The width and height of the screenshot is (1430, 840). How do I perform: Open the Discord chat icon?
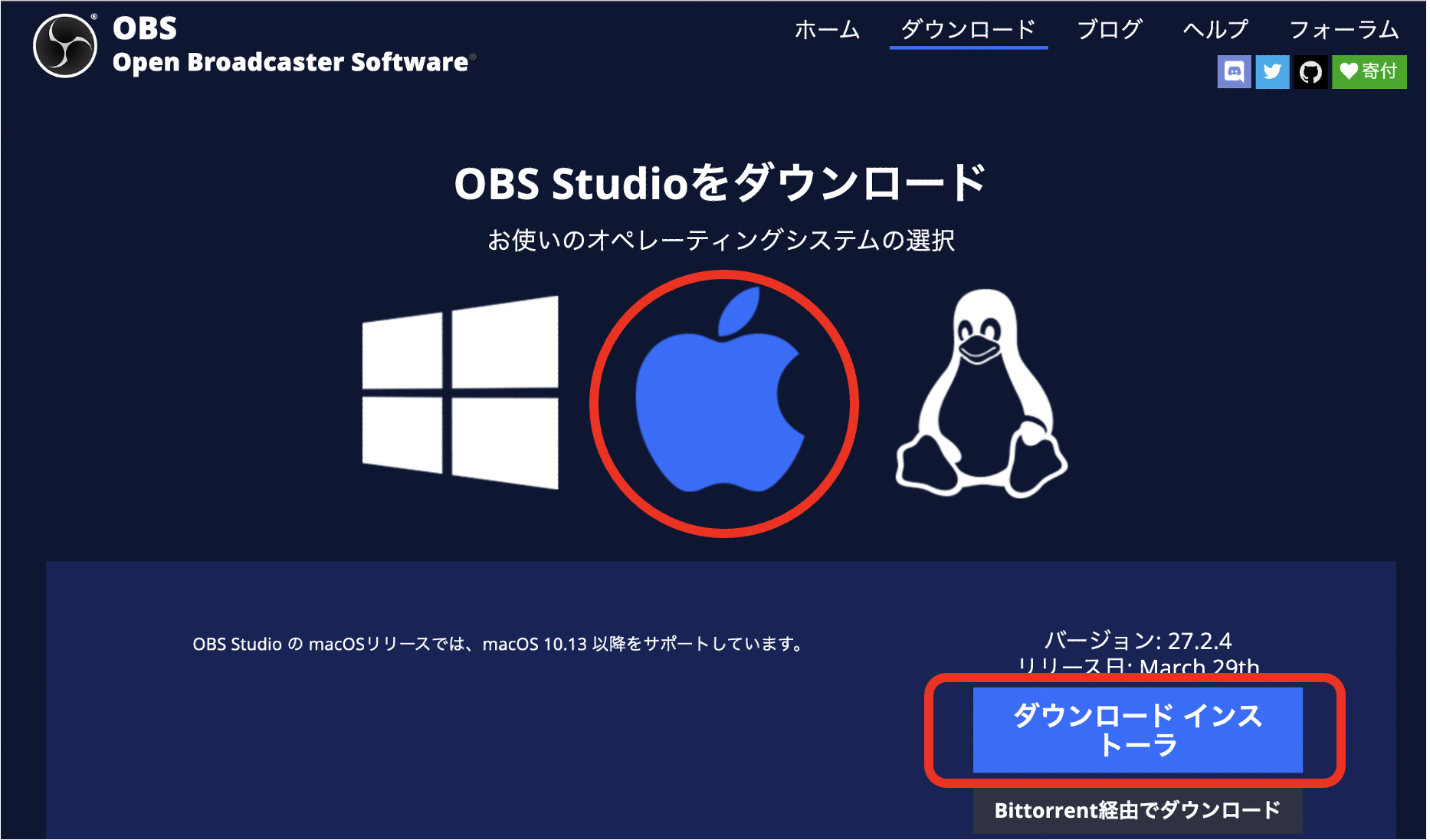pos(1234,72)
